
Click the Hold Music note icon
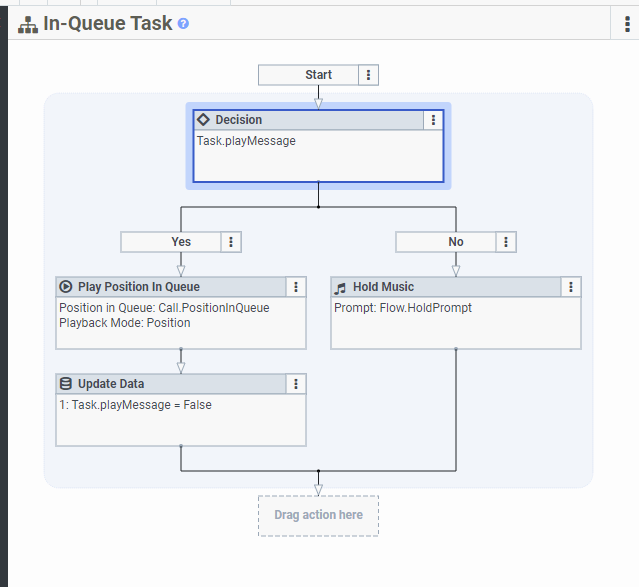pyautogui.click(x=340, y=287)
